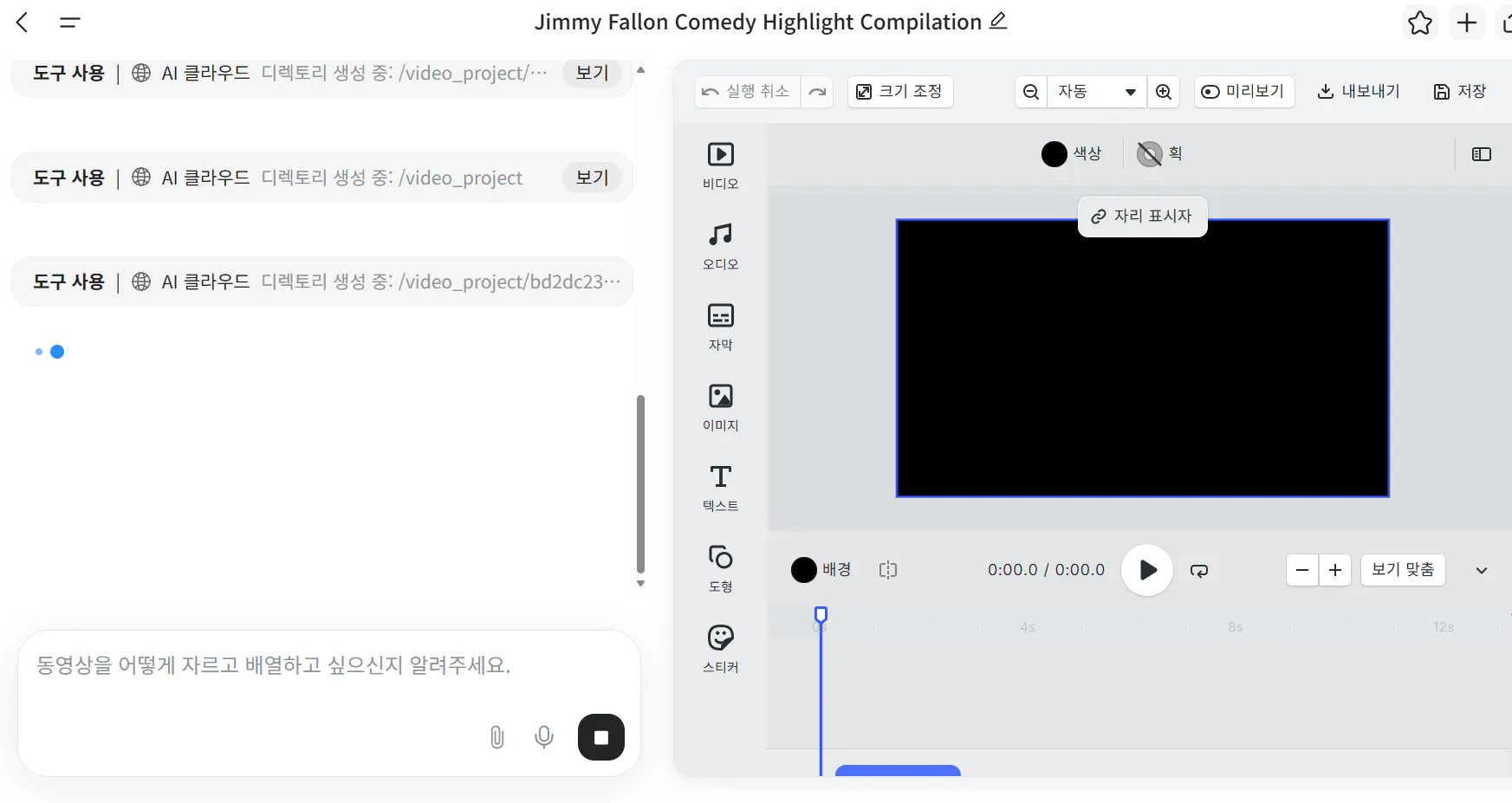Click the 0:00.0 / 0:00.0 time display

point(1046,570)
